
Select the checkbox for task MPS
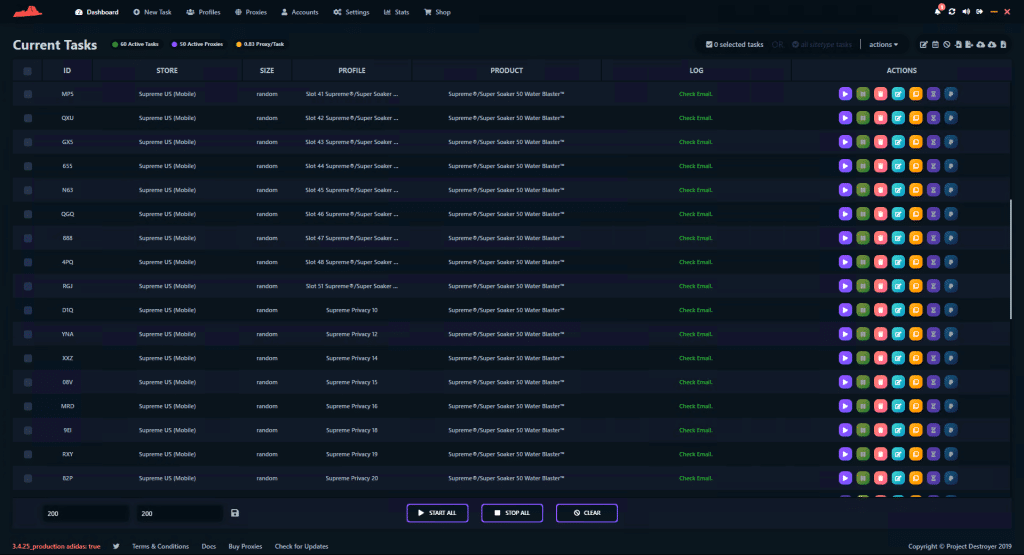pos(27,94)
